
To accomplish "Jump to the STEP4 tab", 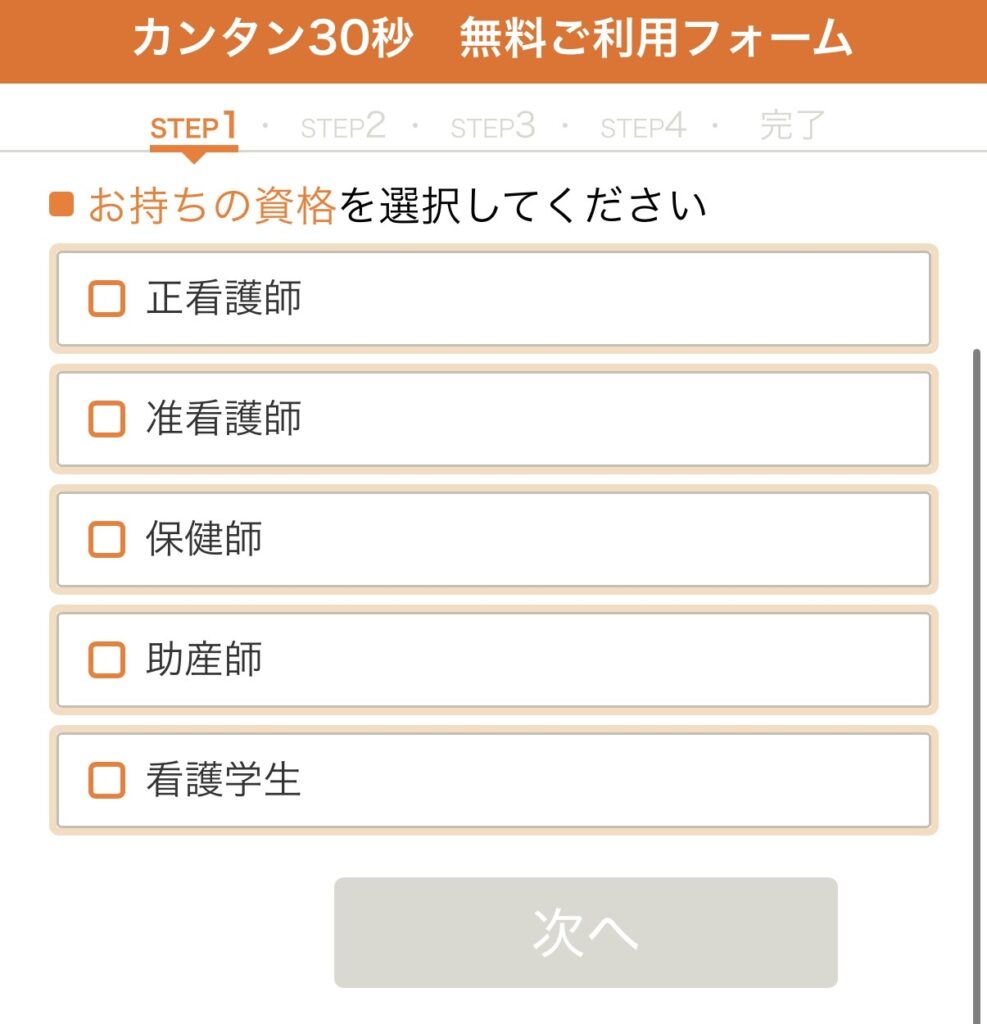I will click(x=643, y=127).
